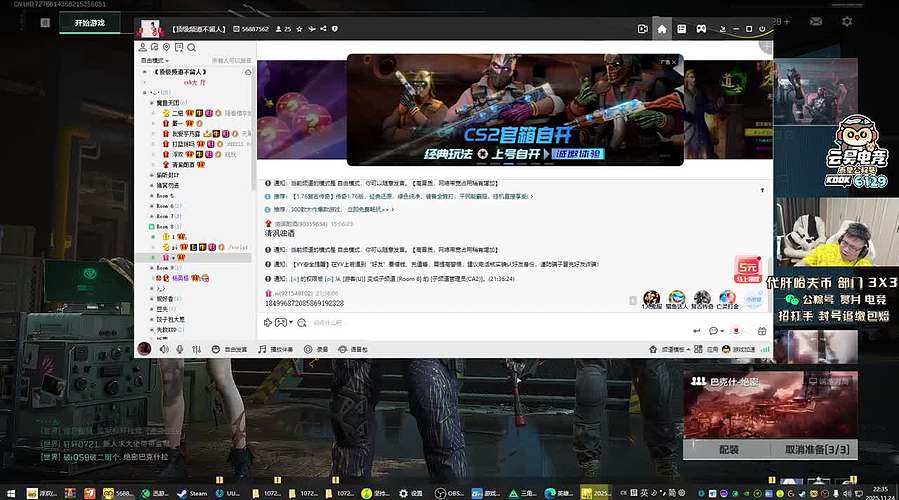Go to the YY home tab icon
This screenshot has width=899, height=500.
tap(662, 29)
